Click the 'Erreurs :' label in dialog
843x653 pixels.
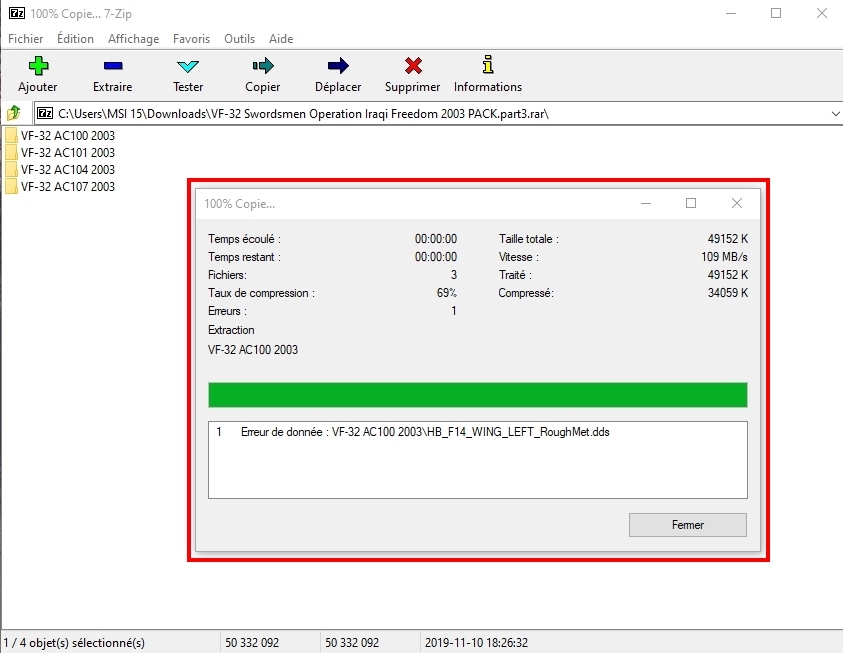pyautogui.click(x=227, y=311)
